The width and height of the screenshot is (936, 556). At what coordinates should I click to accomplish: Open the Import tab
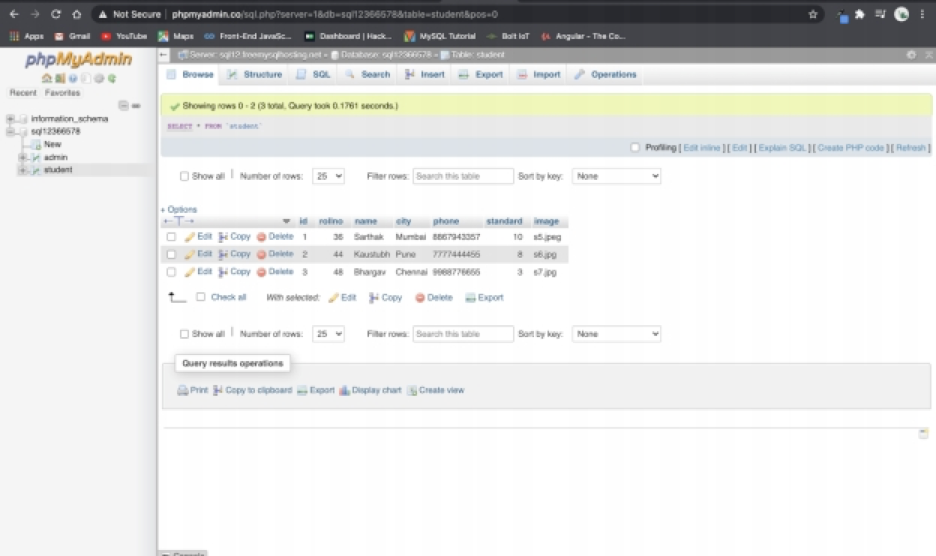(539, 75)
